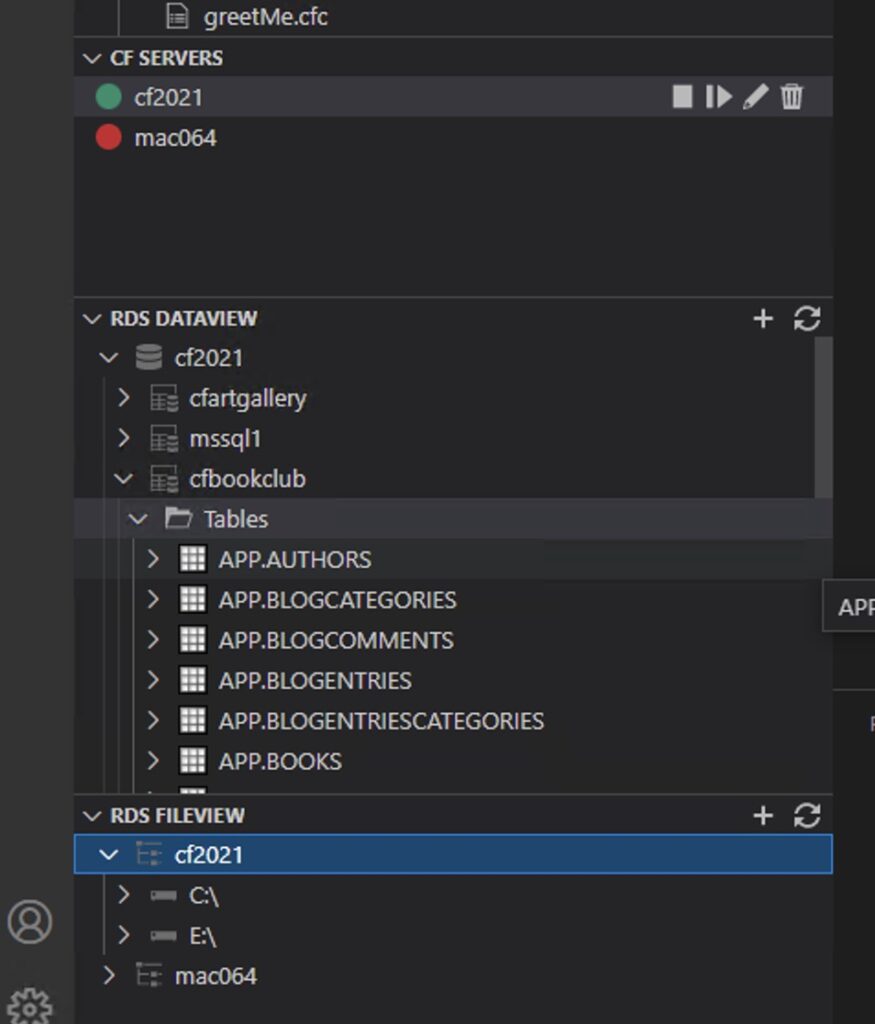The image size is (875, 1024).
Task: Stop the cf2021 server
Action: (682, 97)
